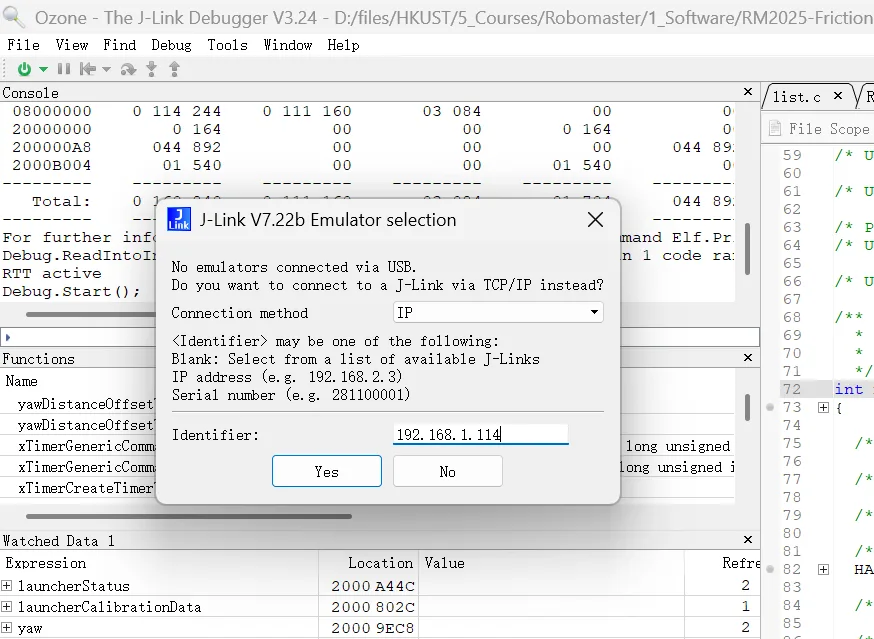The image size is (874, 639).
Task: Expand the code fold at line 73
Action: 823,408
